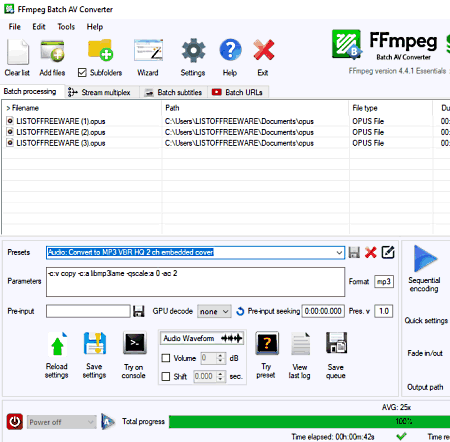Click the Volume dB spinner arrows
This screenshot has width=450, height=442.
pos(220,358)
